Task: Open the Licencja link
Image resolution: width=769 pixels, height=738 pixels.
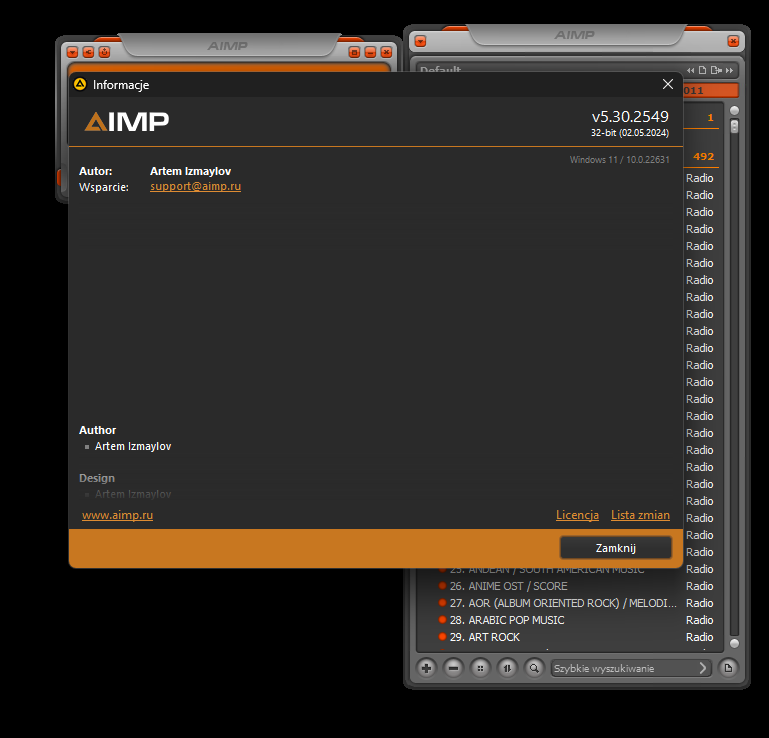Action: click(577, 515)
